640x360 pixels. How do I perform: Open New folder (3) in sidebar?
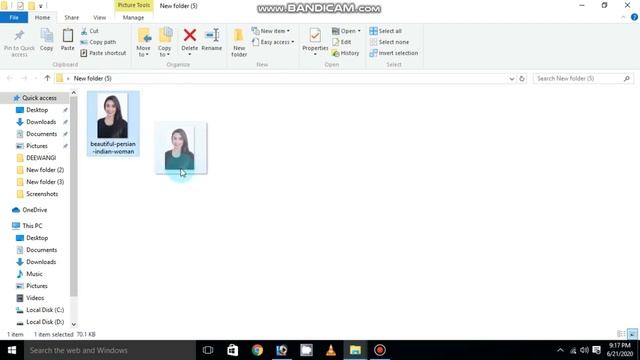pyautogui.click(x=45, y=182)
